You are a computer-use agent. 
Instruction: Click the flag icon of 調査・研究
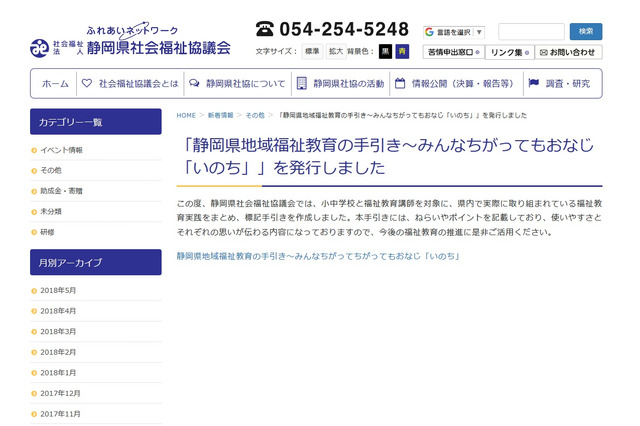point(533,83)
